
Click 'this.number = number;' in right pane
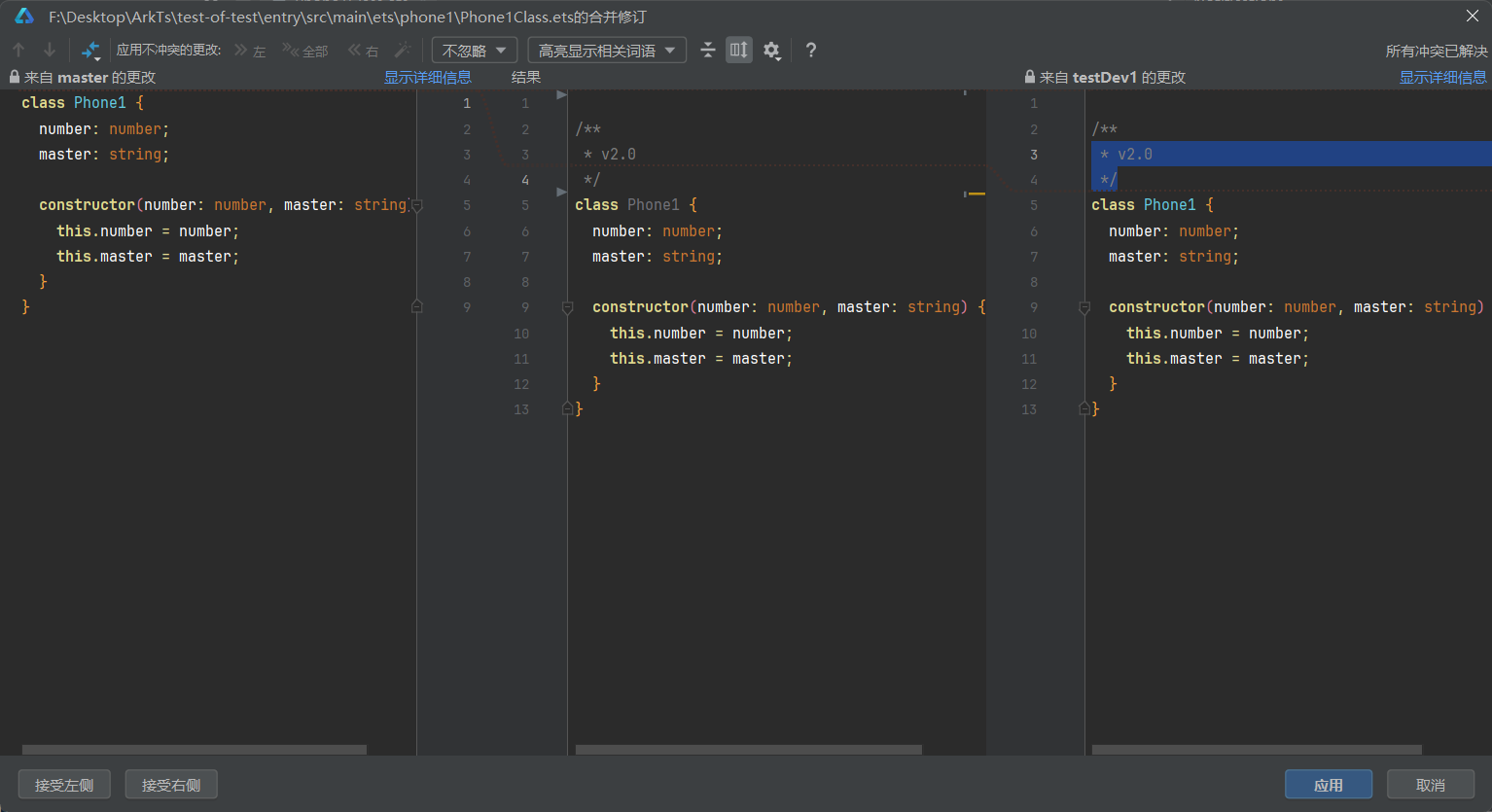(1218, 334)
